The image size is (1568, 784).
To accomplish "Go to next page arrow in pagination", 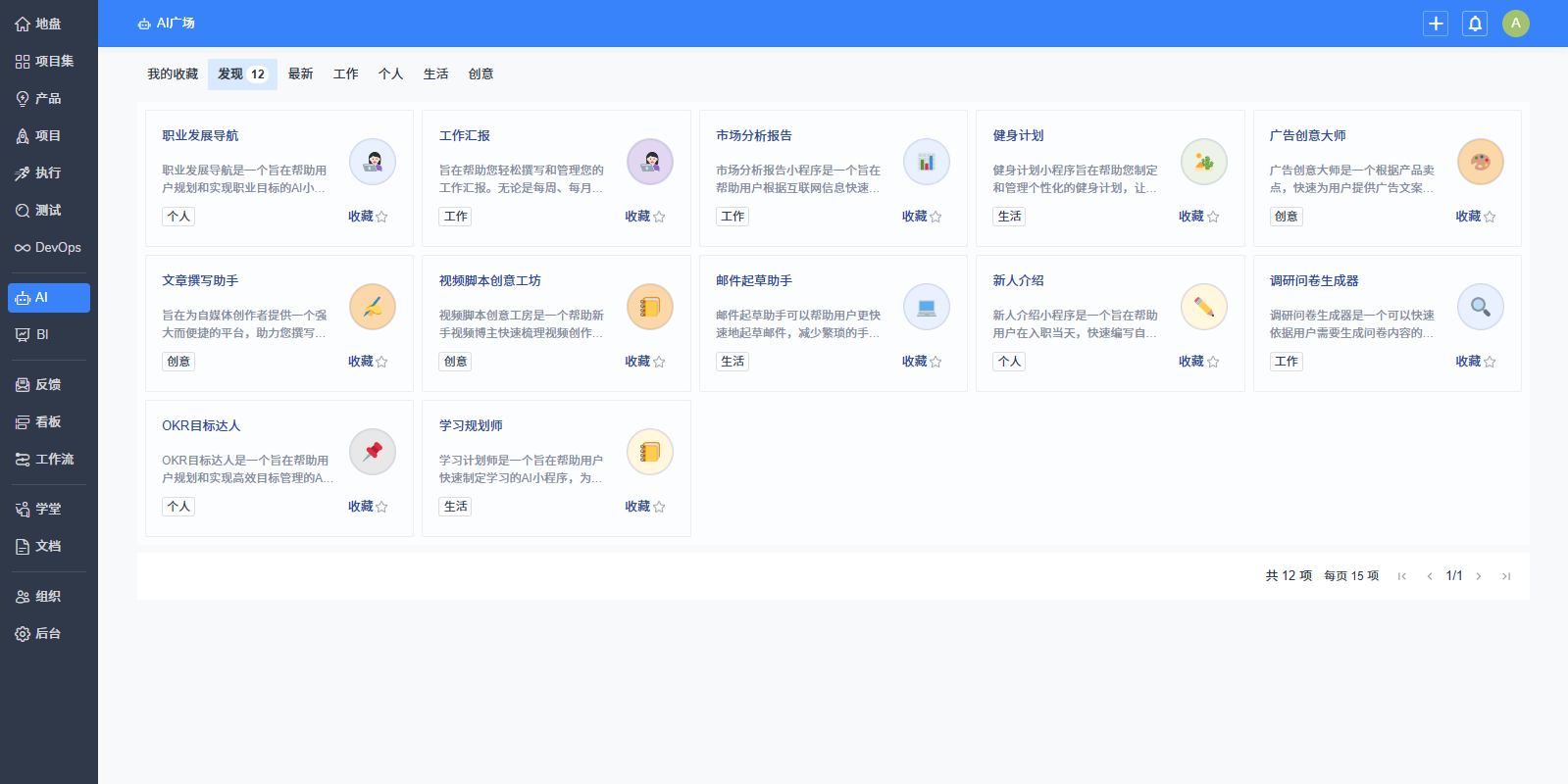I will pos(1479,576).
